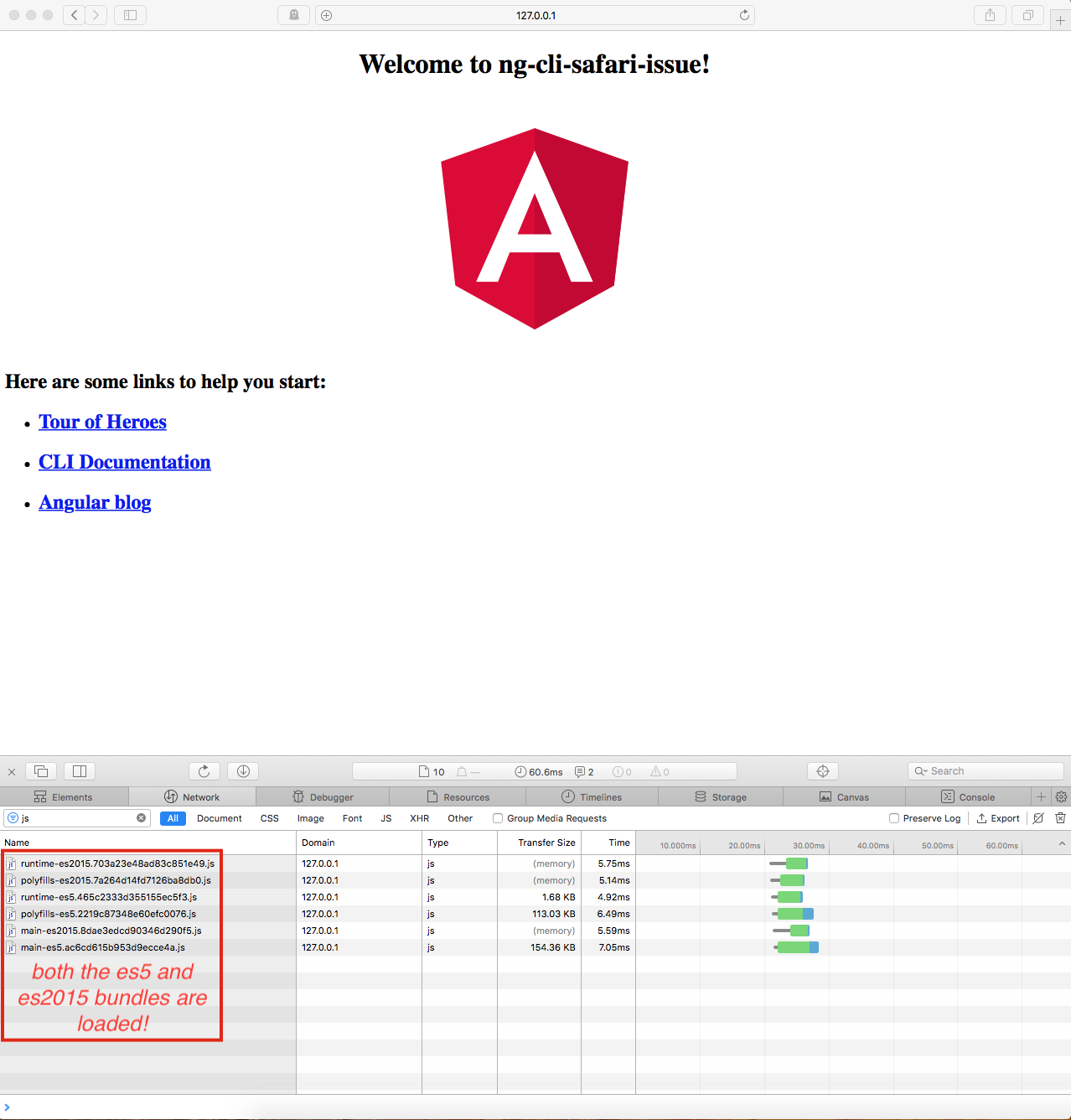Switch to the Resources tab
This screenshot has width=1071, height=1120.
pos(458,796)
